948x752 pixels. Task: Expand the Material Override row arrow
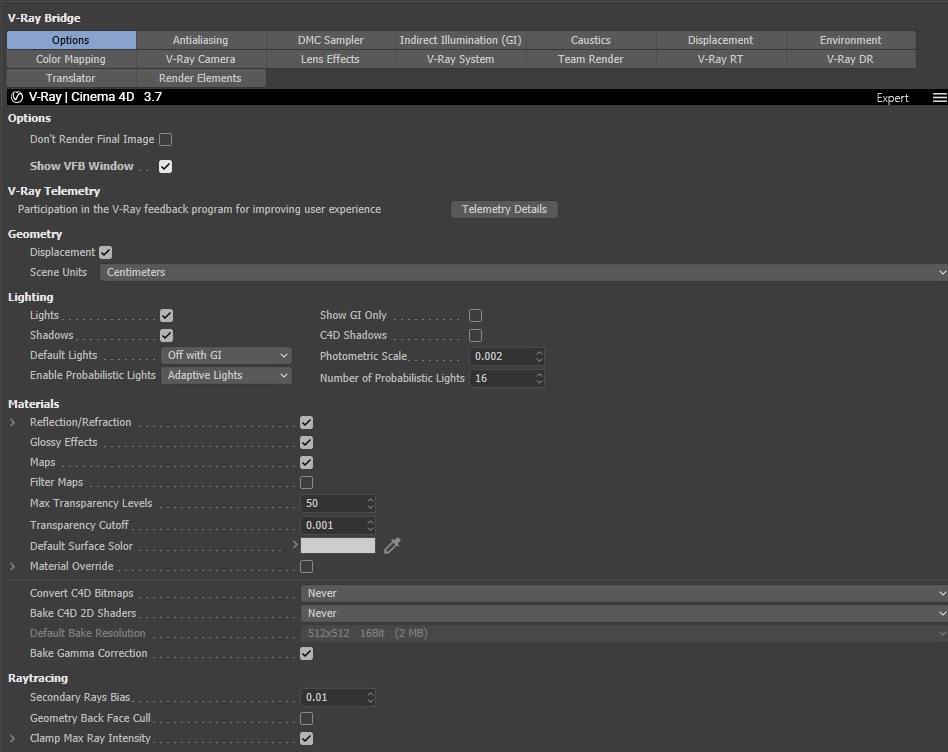click(x=13, y=566)
